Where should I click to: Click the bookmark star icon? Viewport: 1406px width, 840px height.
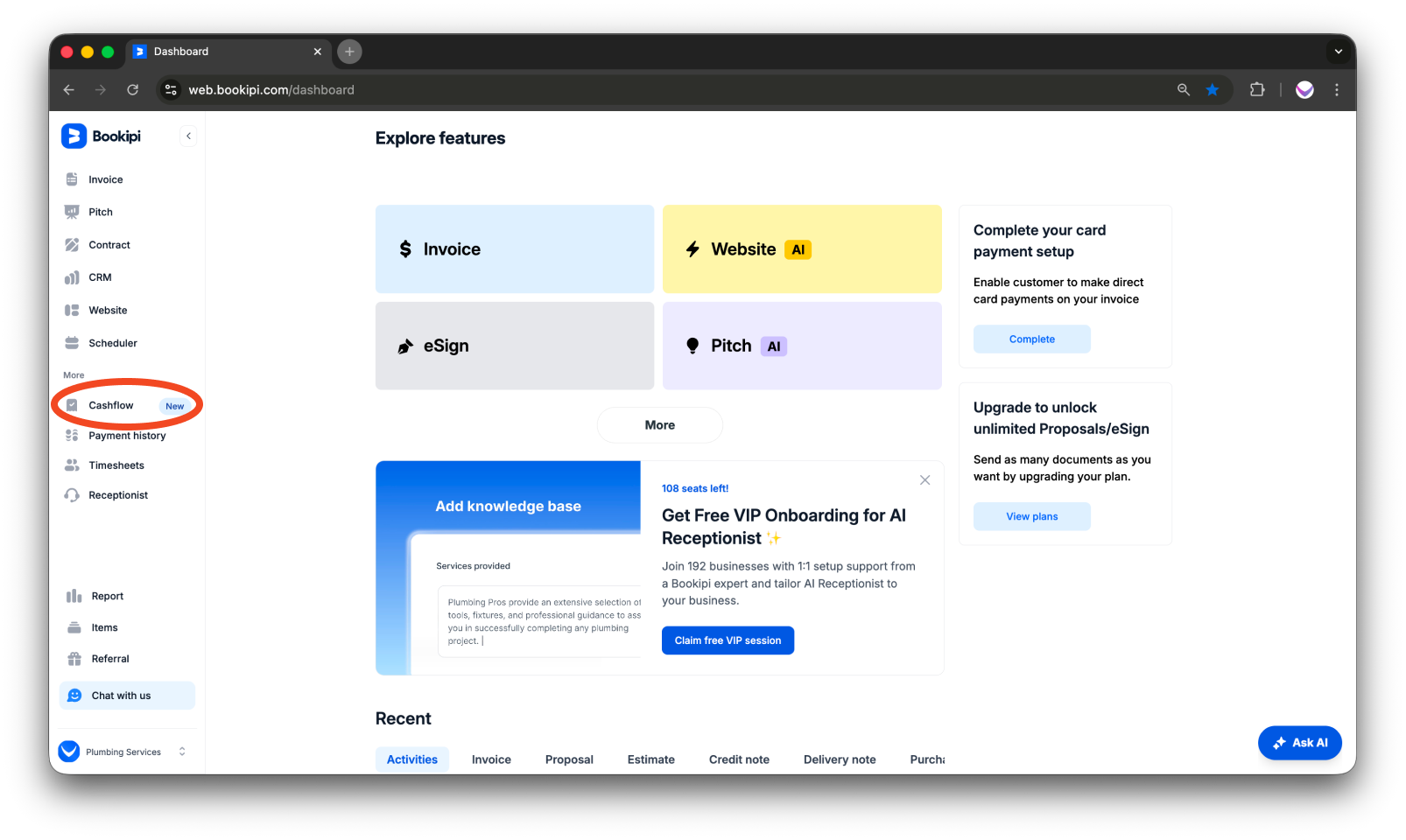coord(1213,89)
